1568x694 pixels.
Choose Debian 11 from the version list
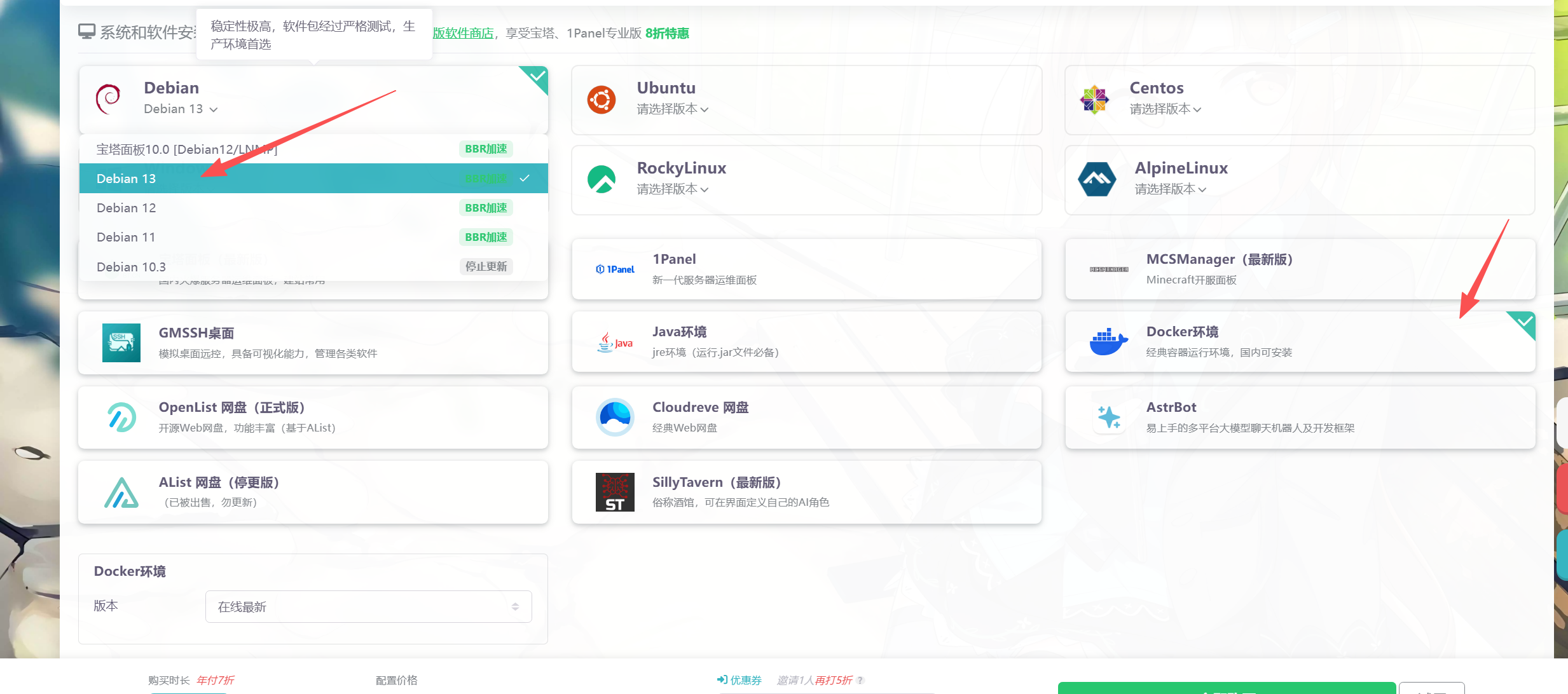(x=127, y=237)
